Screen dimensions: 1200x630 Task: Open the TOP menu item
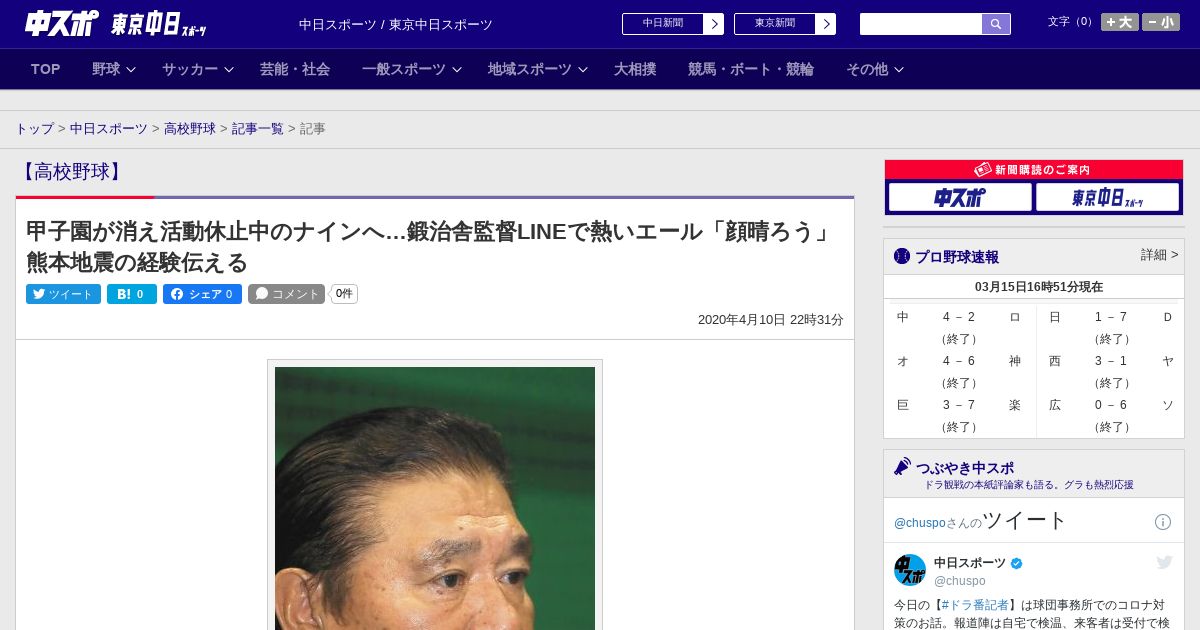click(x=46, y=69)
